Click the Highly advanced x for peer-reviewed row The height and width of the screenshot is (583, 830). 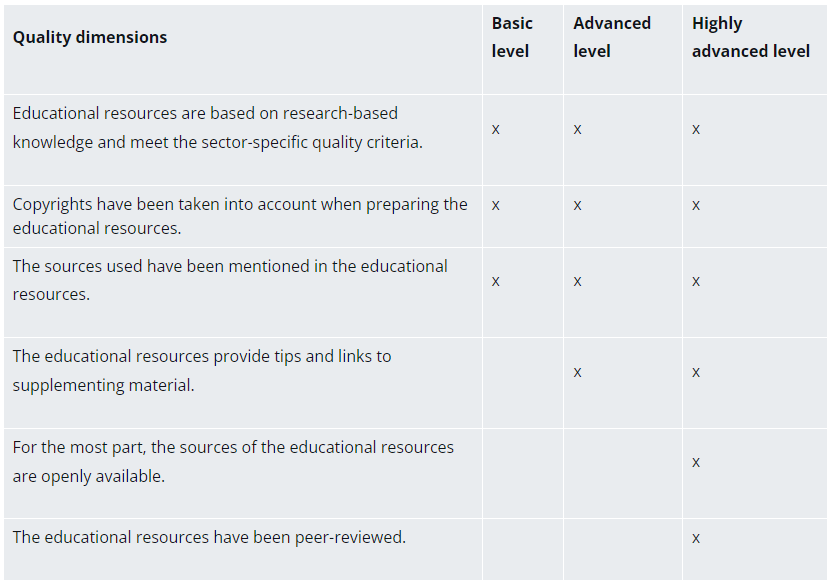pos(696,538)
